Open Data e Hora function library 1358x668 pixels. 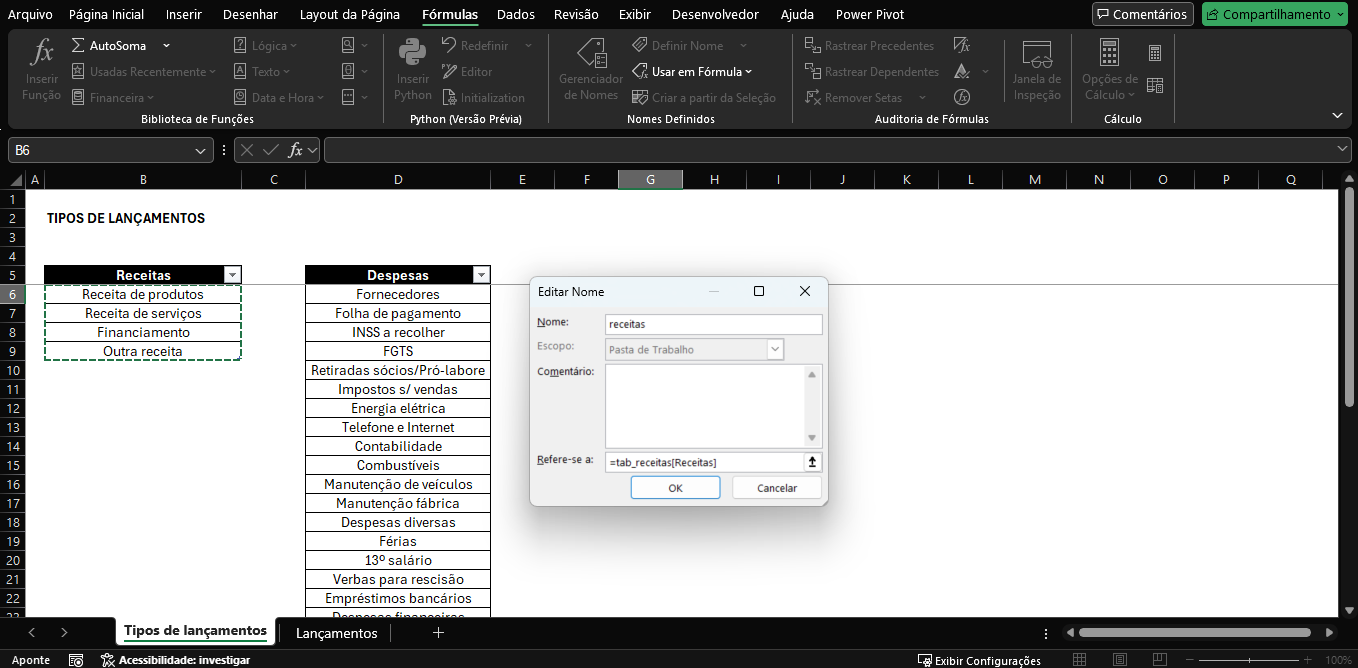click(279, 98)
